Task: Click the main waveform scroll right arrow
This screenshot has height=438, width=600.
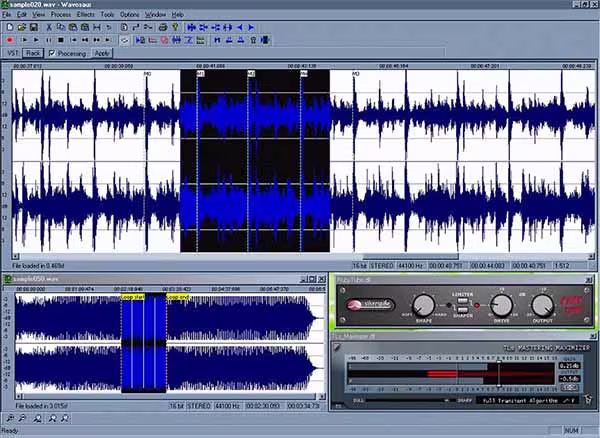Action: tap(591, 256)
